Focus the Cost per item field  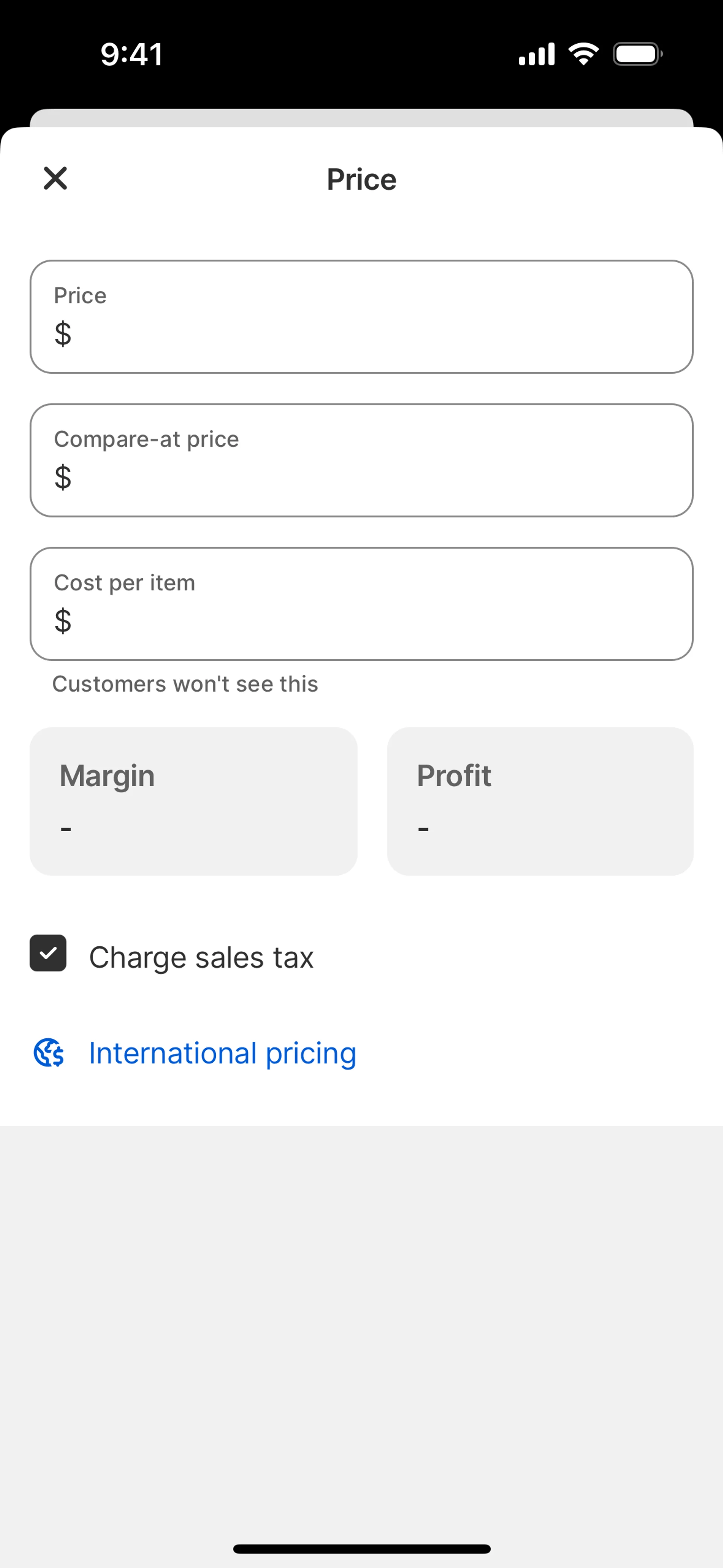(361, 604)
